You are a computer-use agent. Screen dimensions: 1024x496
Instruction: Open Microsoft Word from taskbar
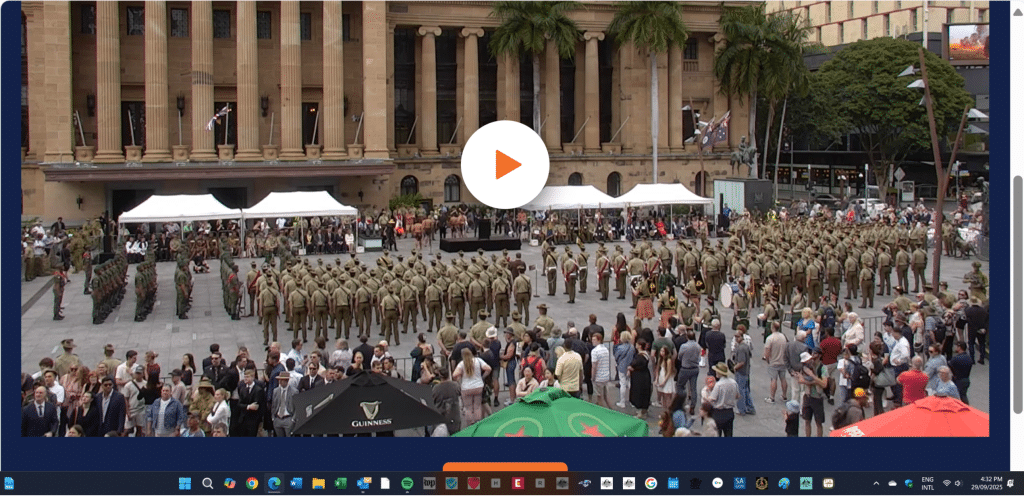[296, 484]
